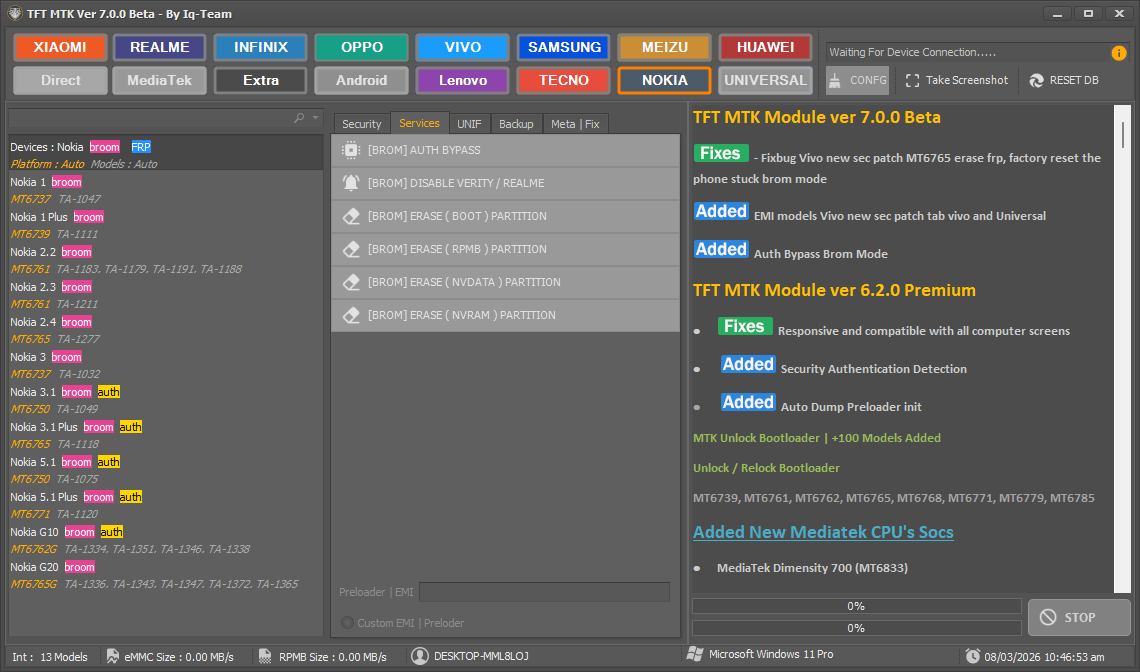The width and height of the screenshot is (1140, 672).
Task: Open the CONFG brush icon button
Action: point(857,80)
